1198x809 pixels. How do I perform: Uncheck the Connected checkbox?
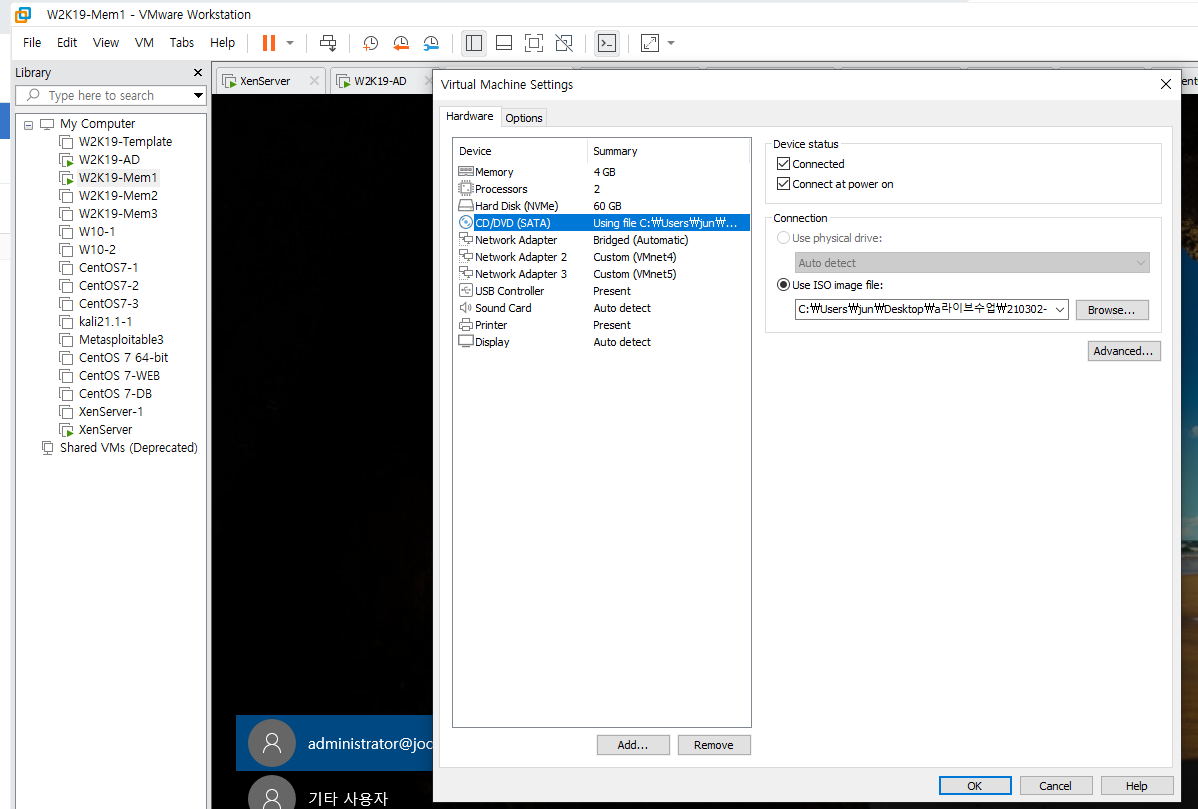coord(783,163)
